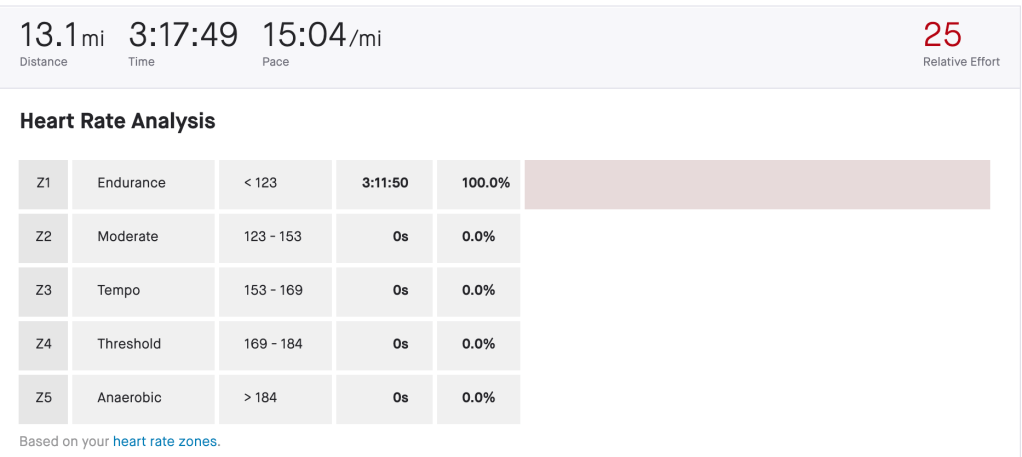Click the Relative Effort value 25
Screen dimensions: 1022x457
pos(942,35)
